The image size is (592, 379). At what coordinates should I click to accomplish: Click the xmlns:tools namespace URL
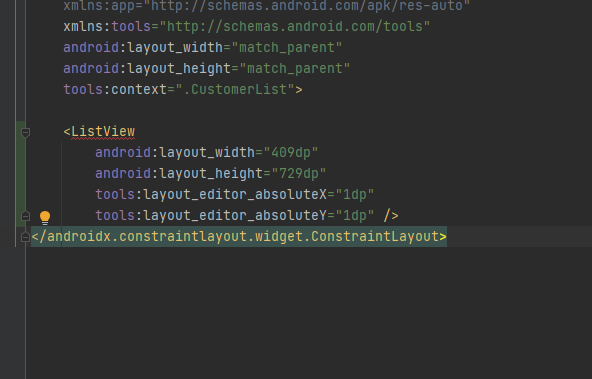tap(294, 26)
